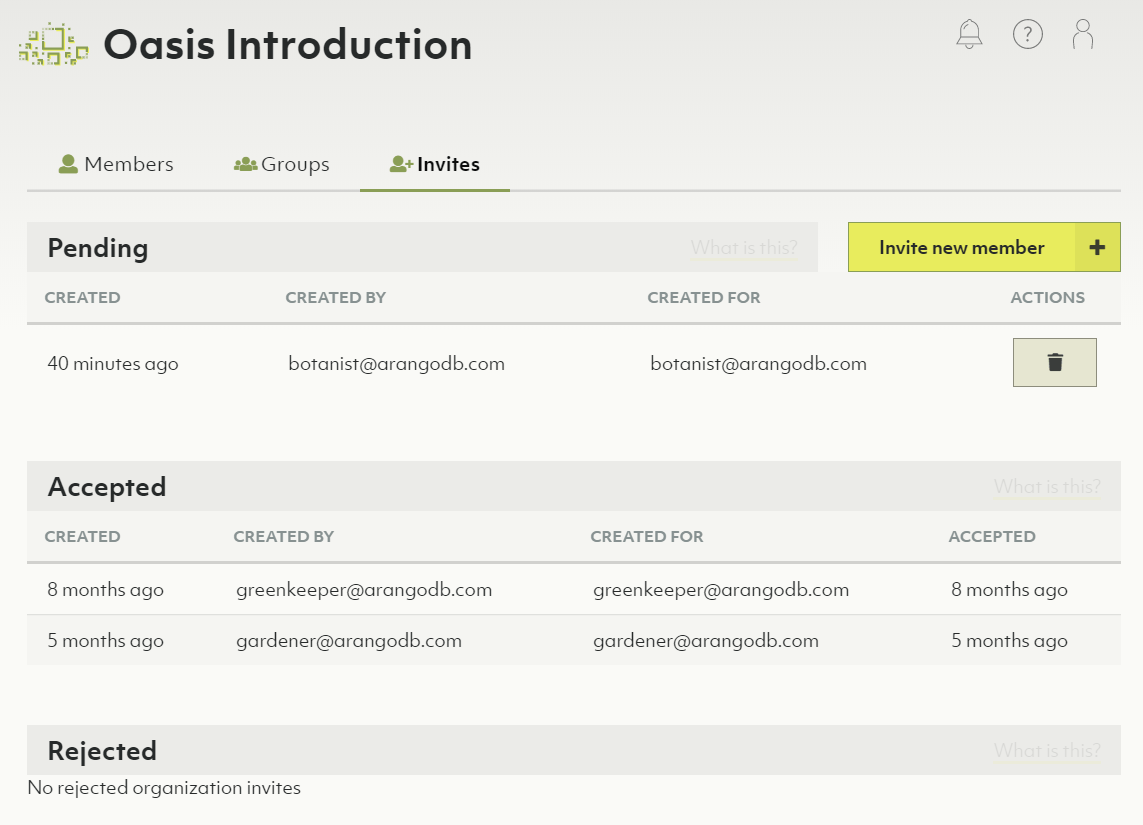Click the Accepted column header in Accepted table
This screenshot has height=825, width=1143.
991,537
